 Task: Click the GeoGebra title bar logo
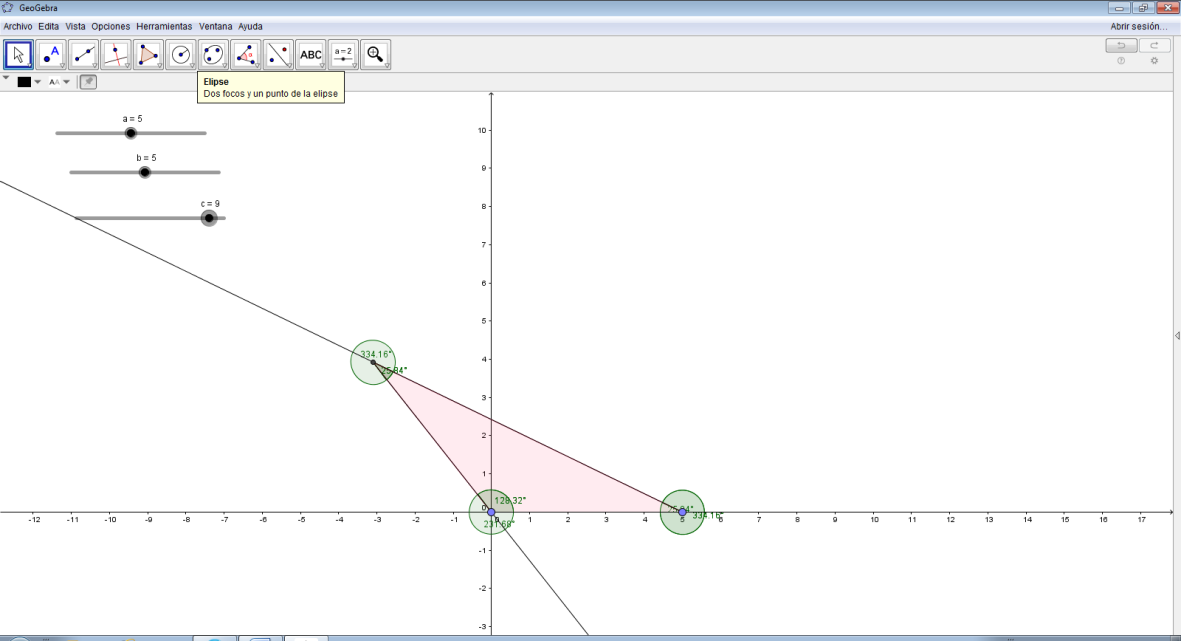point(8,8)
